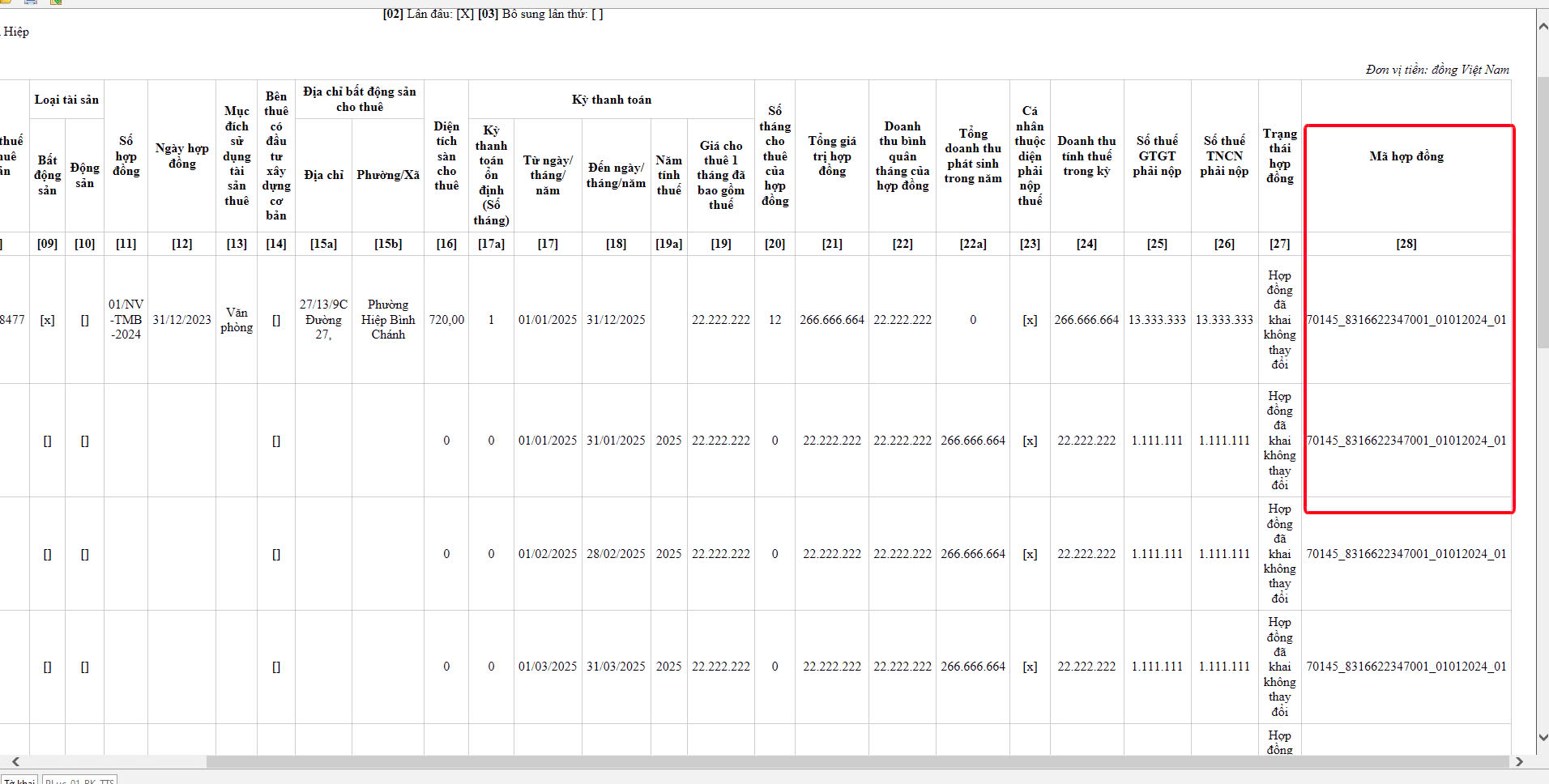Select contract code cell in row ending 28/02/2025
Screen dimensions: 1549x784
(1406, 554)
